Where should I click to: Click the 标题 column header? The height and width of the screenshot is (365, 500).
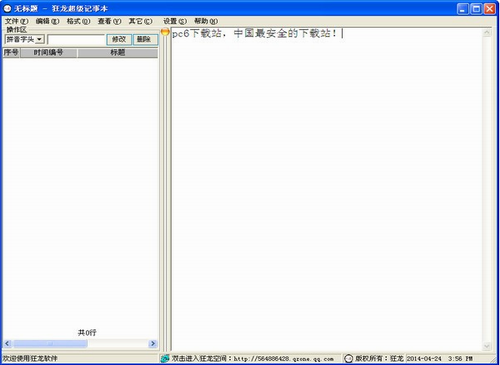click(118, 53)
